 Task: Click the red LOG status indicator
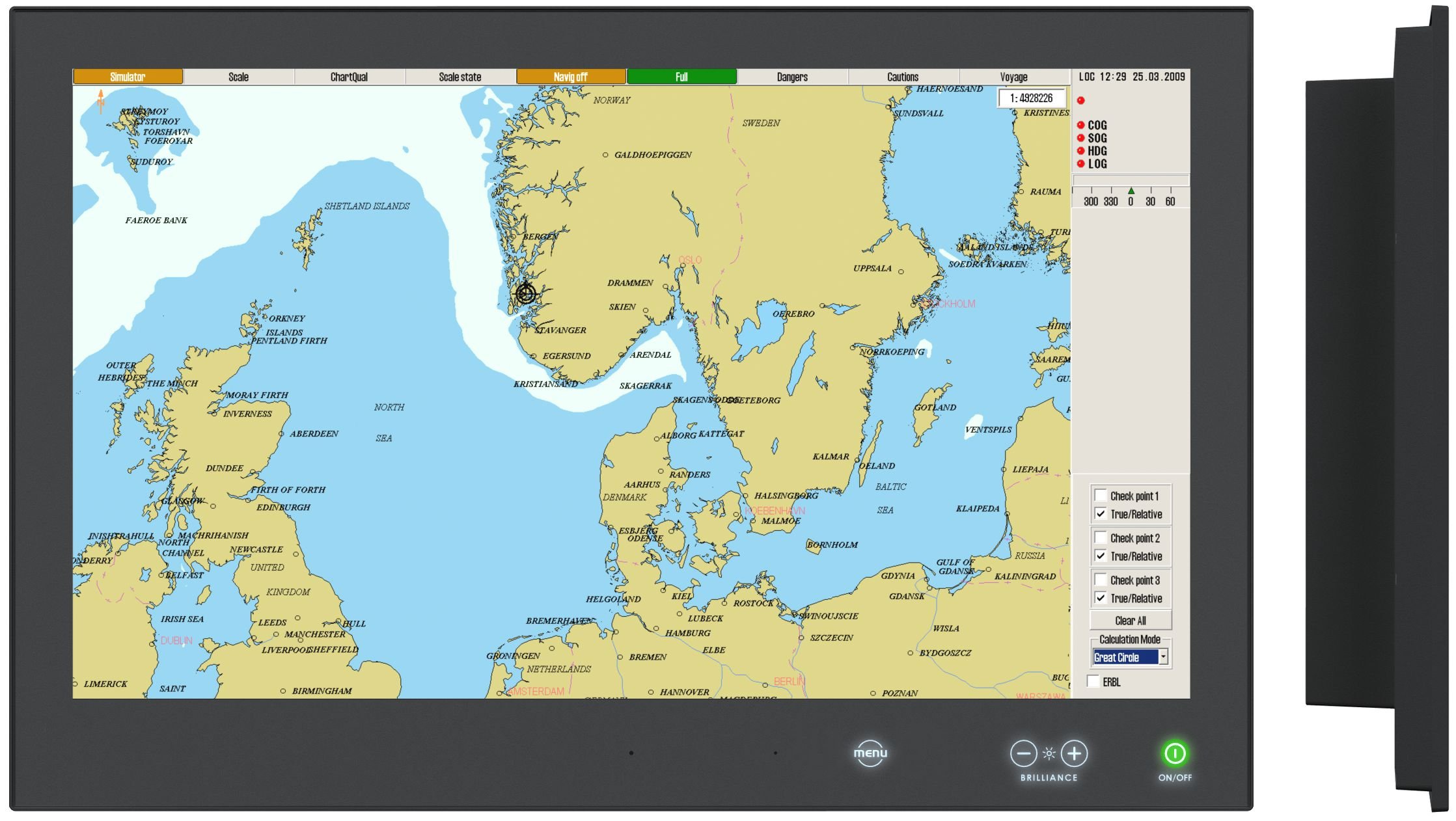tap(1080, 164)
